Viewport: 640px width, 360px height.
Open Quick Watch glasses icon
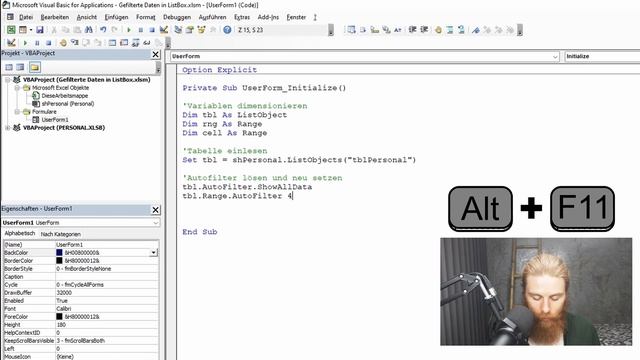(147, 43)
